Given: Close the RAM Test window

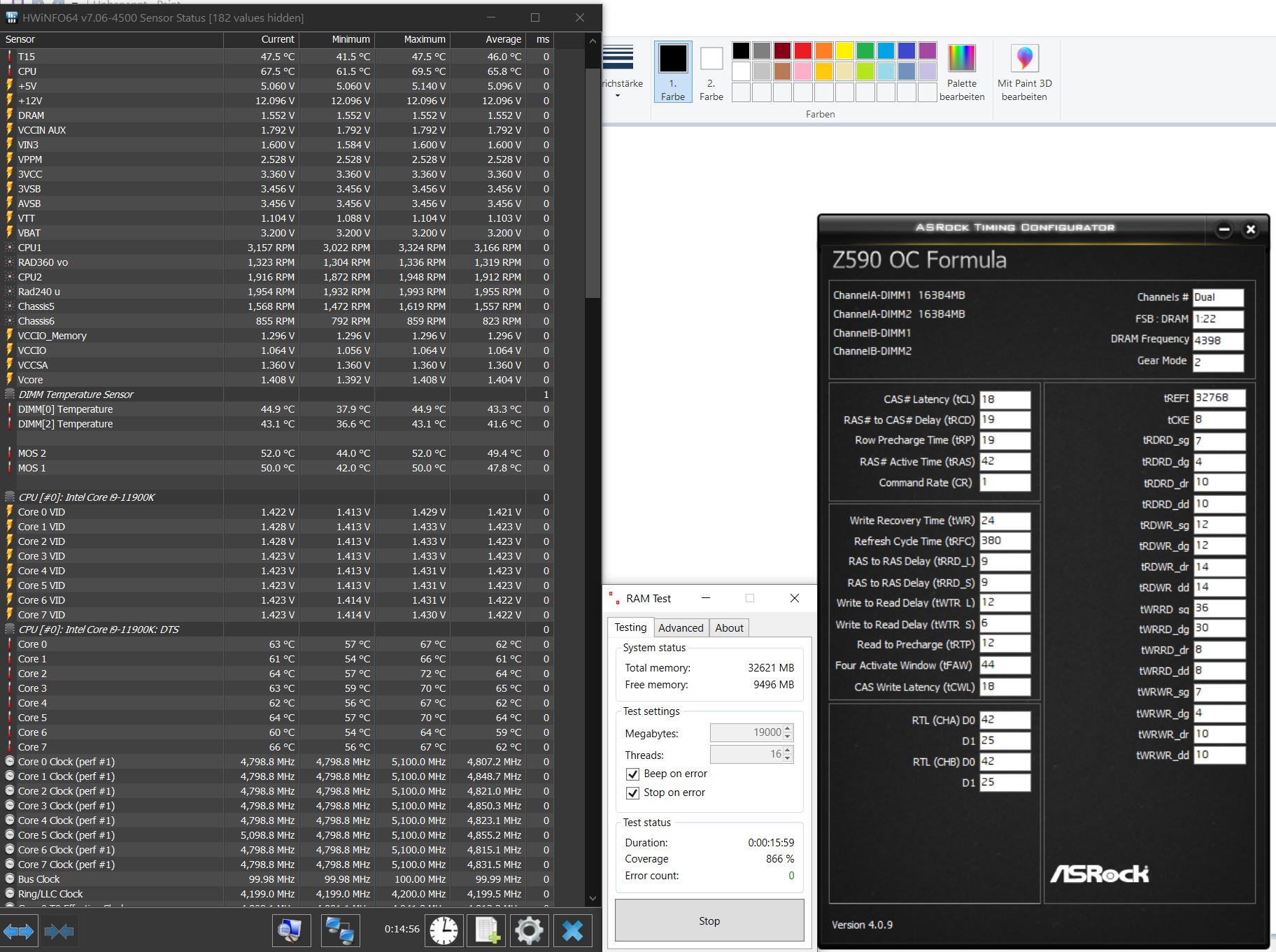Looking at the screenshot, I should (x=794, y=598).
